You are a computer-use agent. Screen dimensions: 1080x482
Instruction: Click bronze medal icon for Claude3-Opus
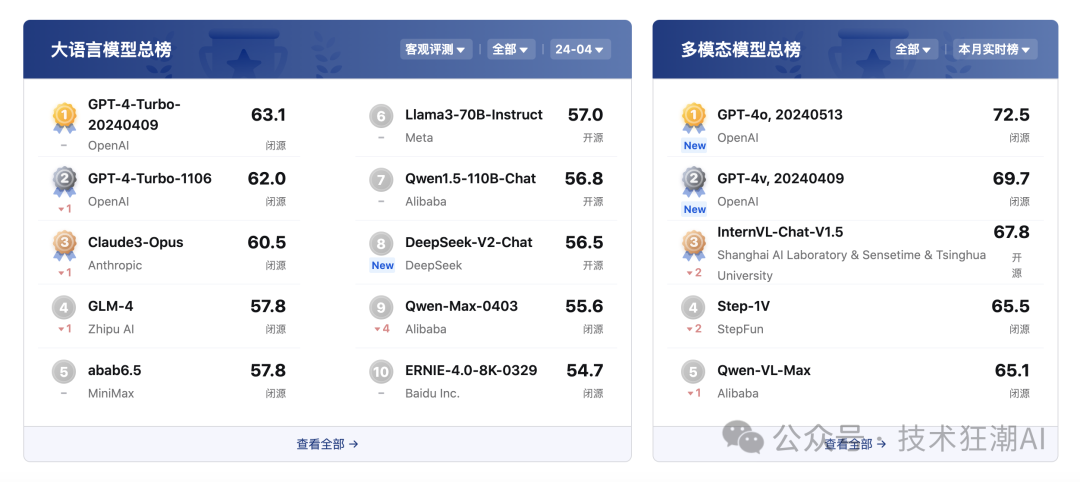click(64, 246)
